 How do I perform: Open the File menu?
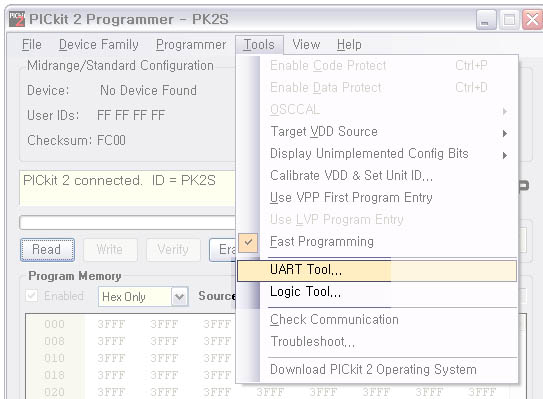coord(32,45)
